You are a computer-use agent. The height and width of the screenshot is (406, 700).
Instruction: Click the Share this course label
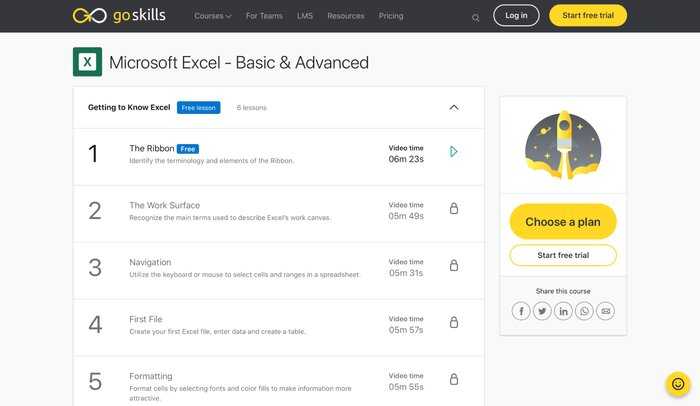(563, 291)
